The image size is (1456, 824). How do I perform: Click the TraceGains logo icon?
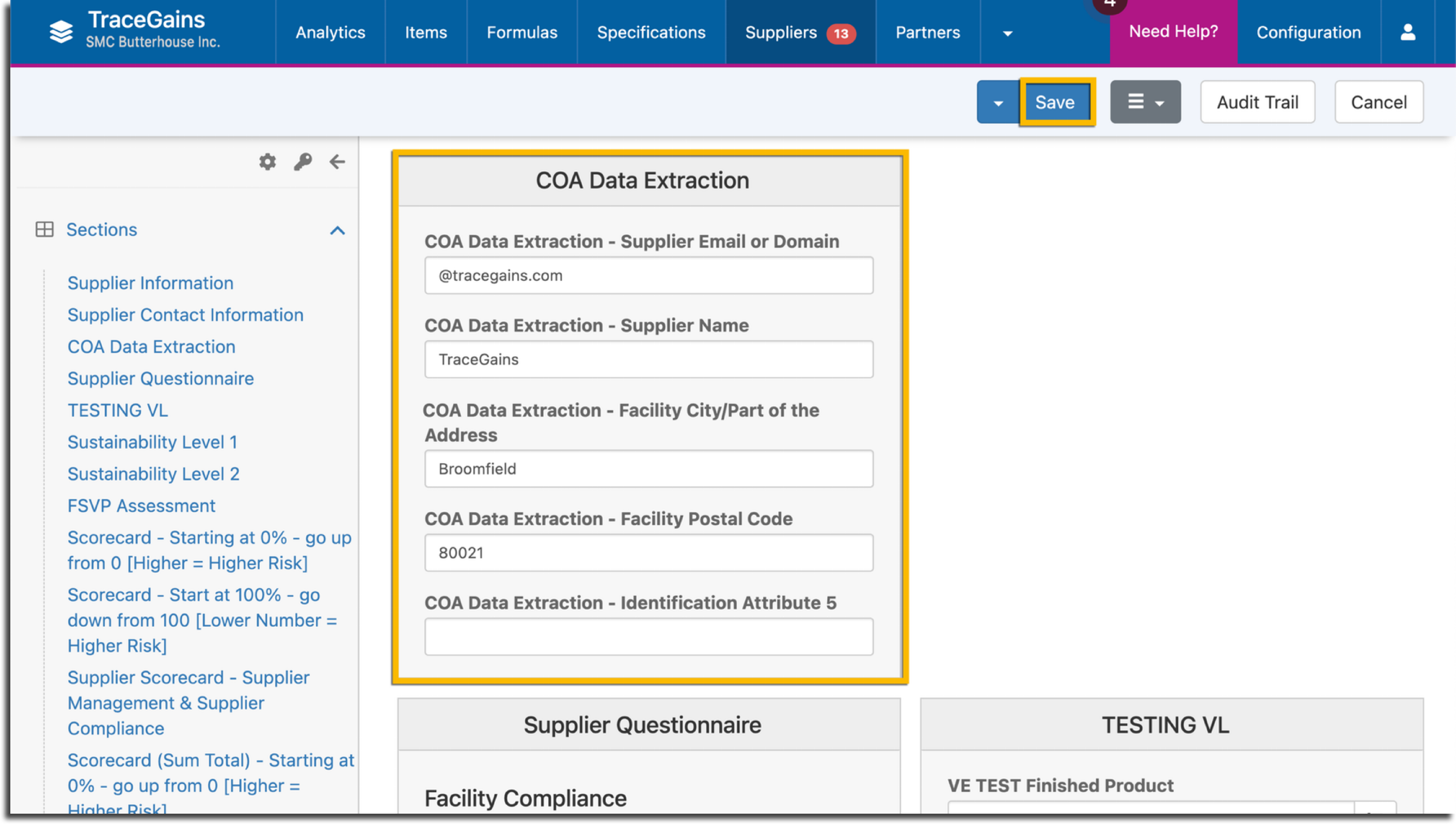[61, 31]
